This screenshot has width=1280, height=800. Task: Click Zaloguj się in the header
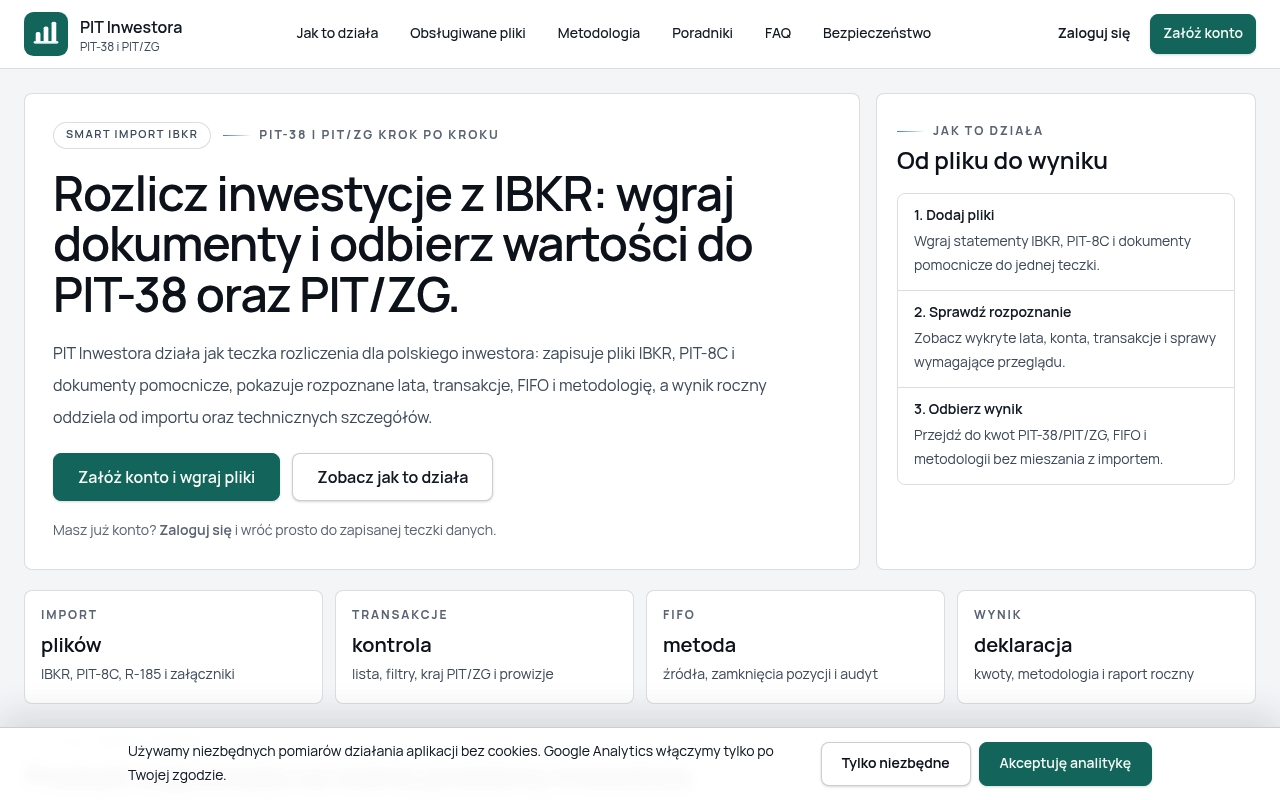click(x=1094, y=33)
